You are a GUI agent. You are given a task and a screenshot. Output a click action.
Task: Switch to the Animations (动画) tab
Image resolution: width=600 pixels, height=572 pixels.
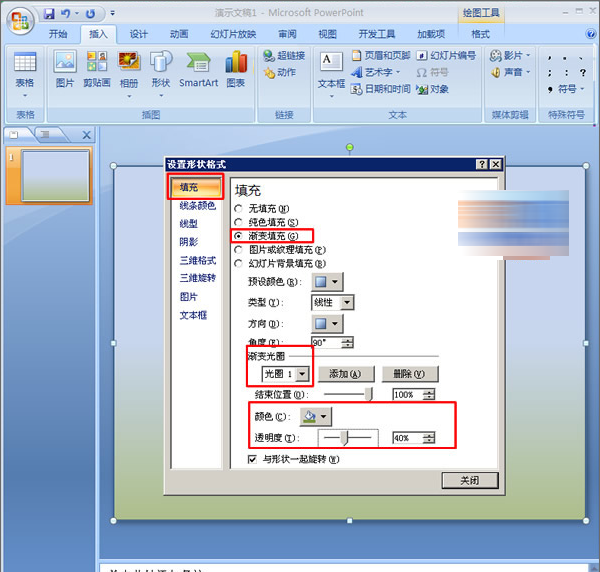pos(179,34)
